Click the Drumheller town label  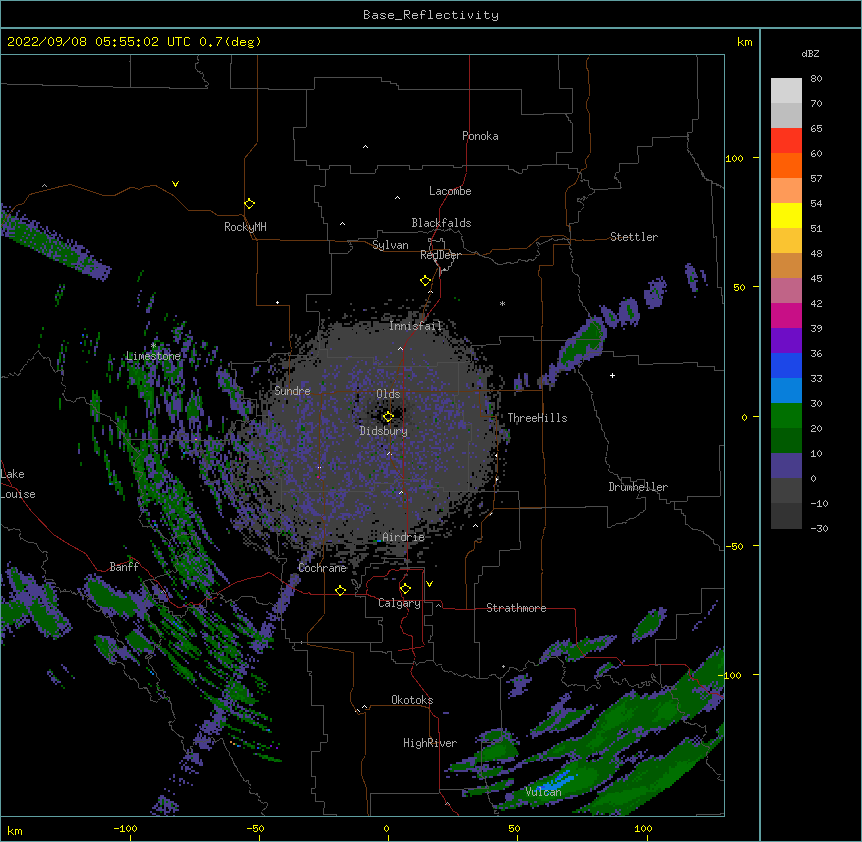[x=638, y=487]
